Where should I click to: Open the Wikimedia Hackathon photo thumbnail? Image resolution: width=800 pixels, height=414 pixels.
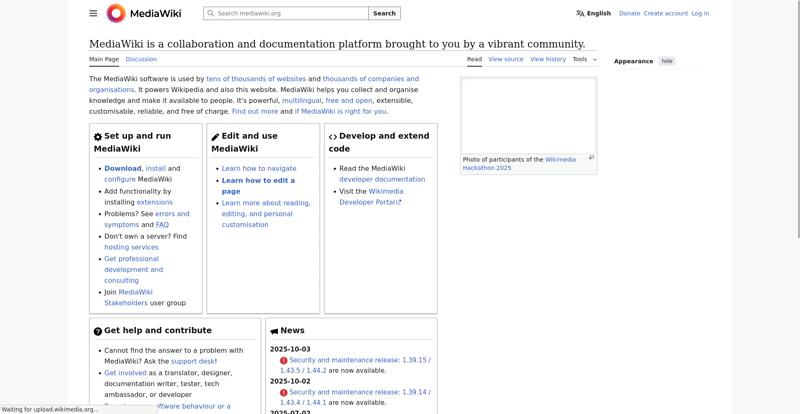coord(528,115)
